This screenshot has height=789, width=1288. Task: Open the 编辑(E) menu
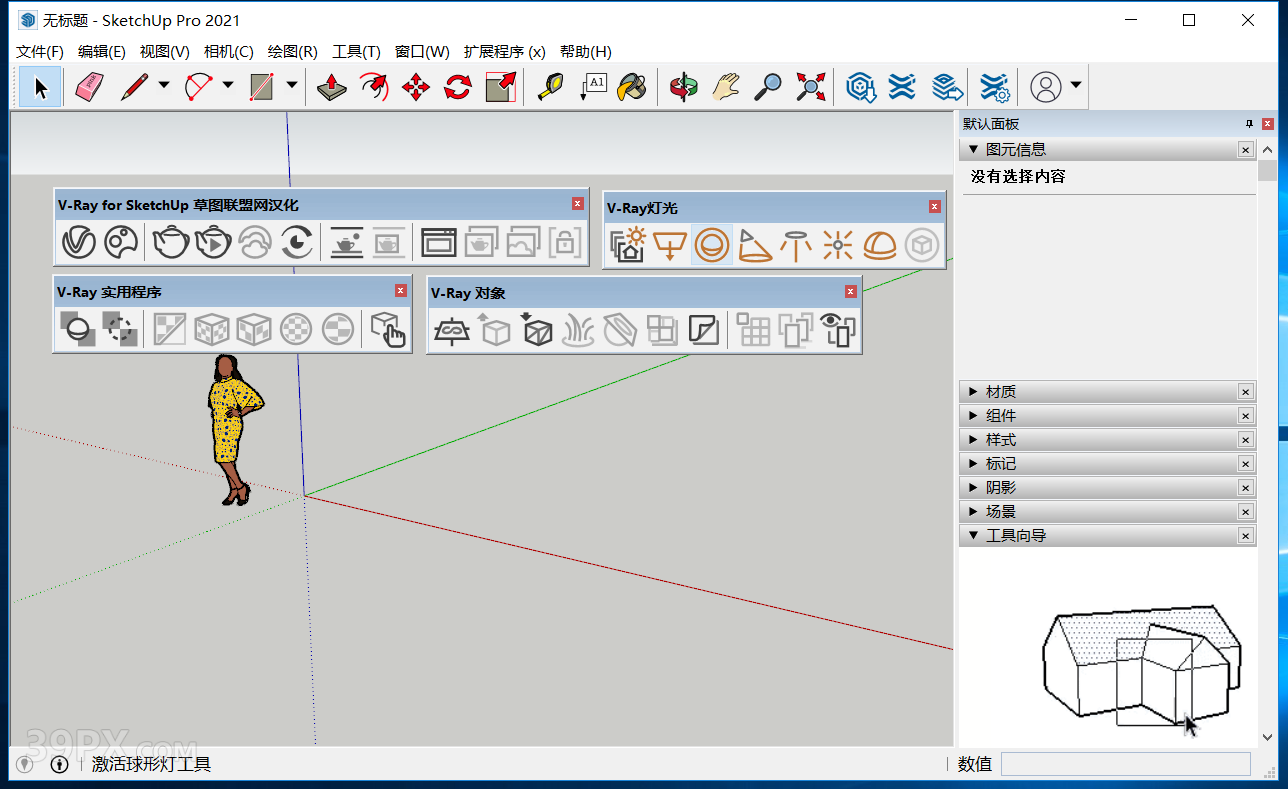click(102, 52)
